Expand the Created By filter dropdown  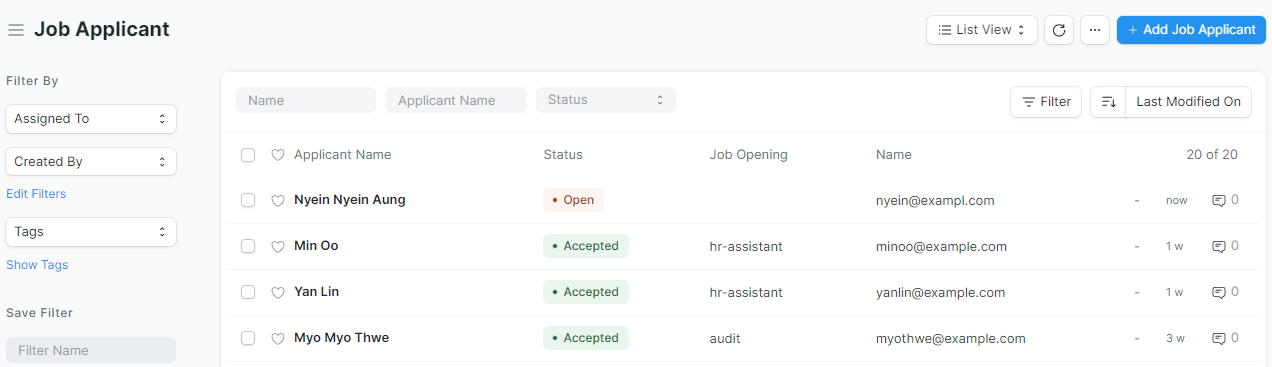91,162
